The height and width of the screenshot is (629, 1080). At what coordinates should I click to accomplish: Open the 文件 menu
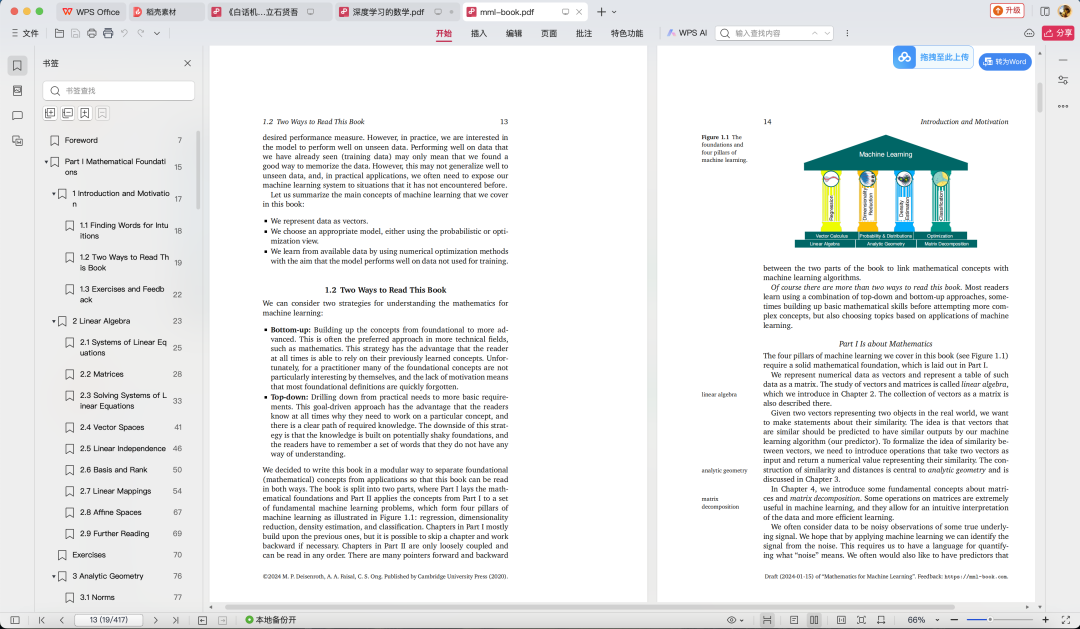click(25, 33)
